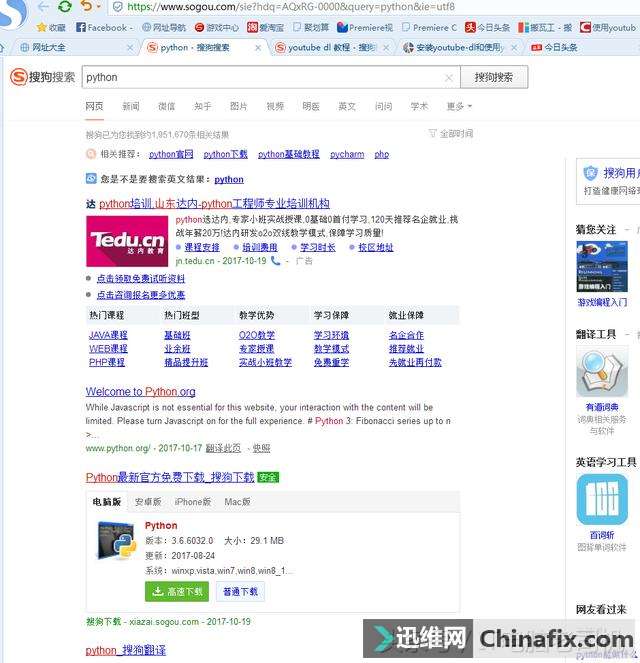
Task: Select the 新闻 search category
Action: [131, 106]
